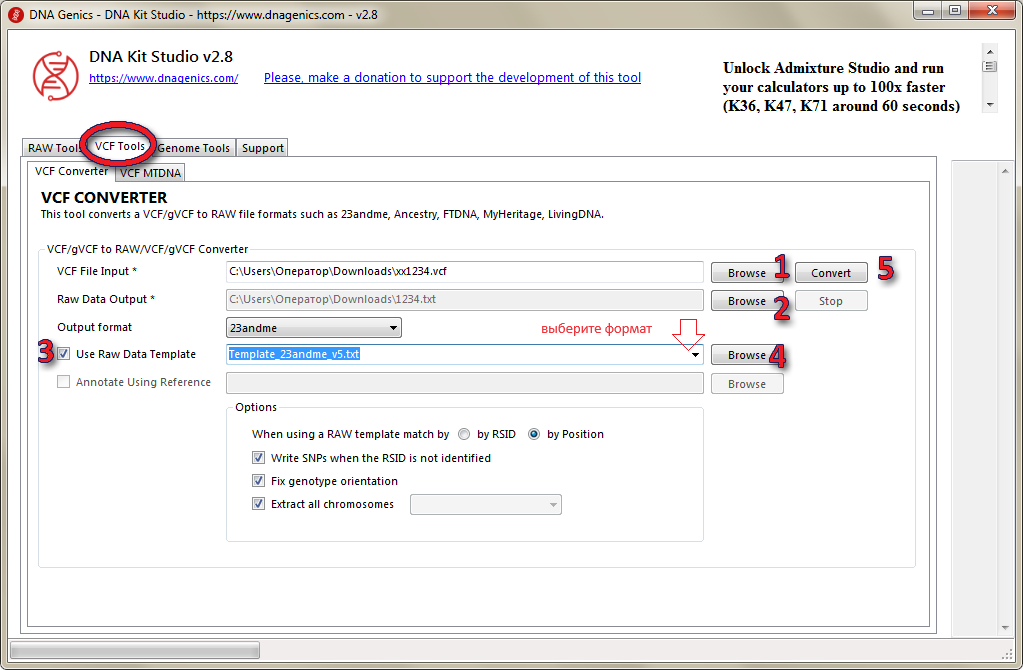Click the status bar resize grip
This screenshot has height=670, width=1023.
pos(1007,653)
